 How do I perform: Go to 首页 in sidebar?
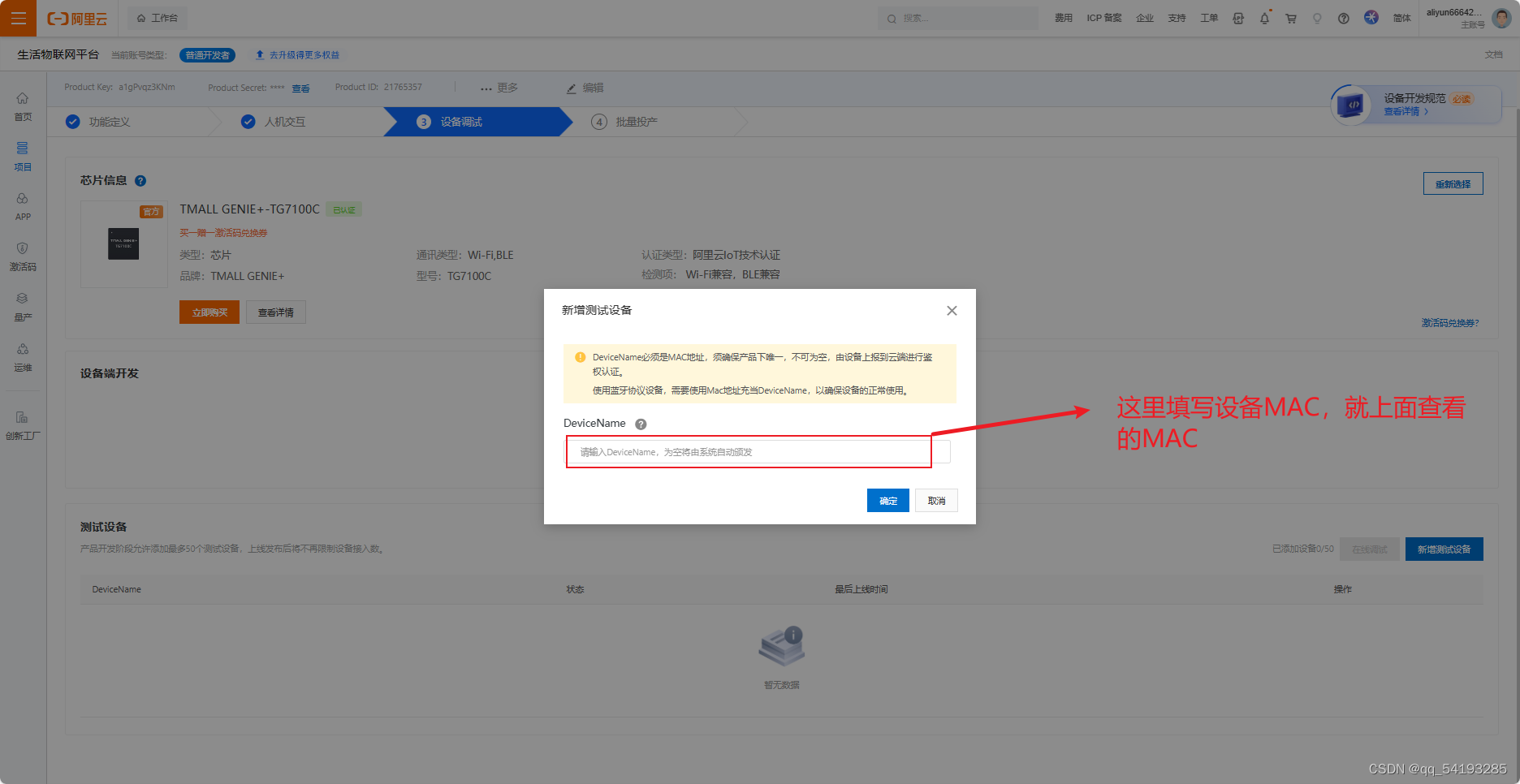pos(23,106)
